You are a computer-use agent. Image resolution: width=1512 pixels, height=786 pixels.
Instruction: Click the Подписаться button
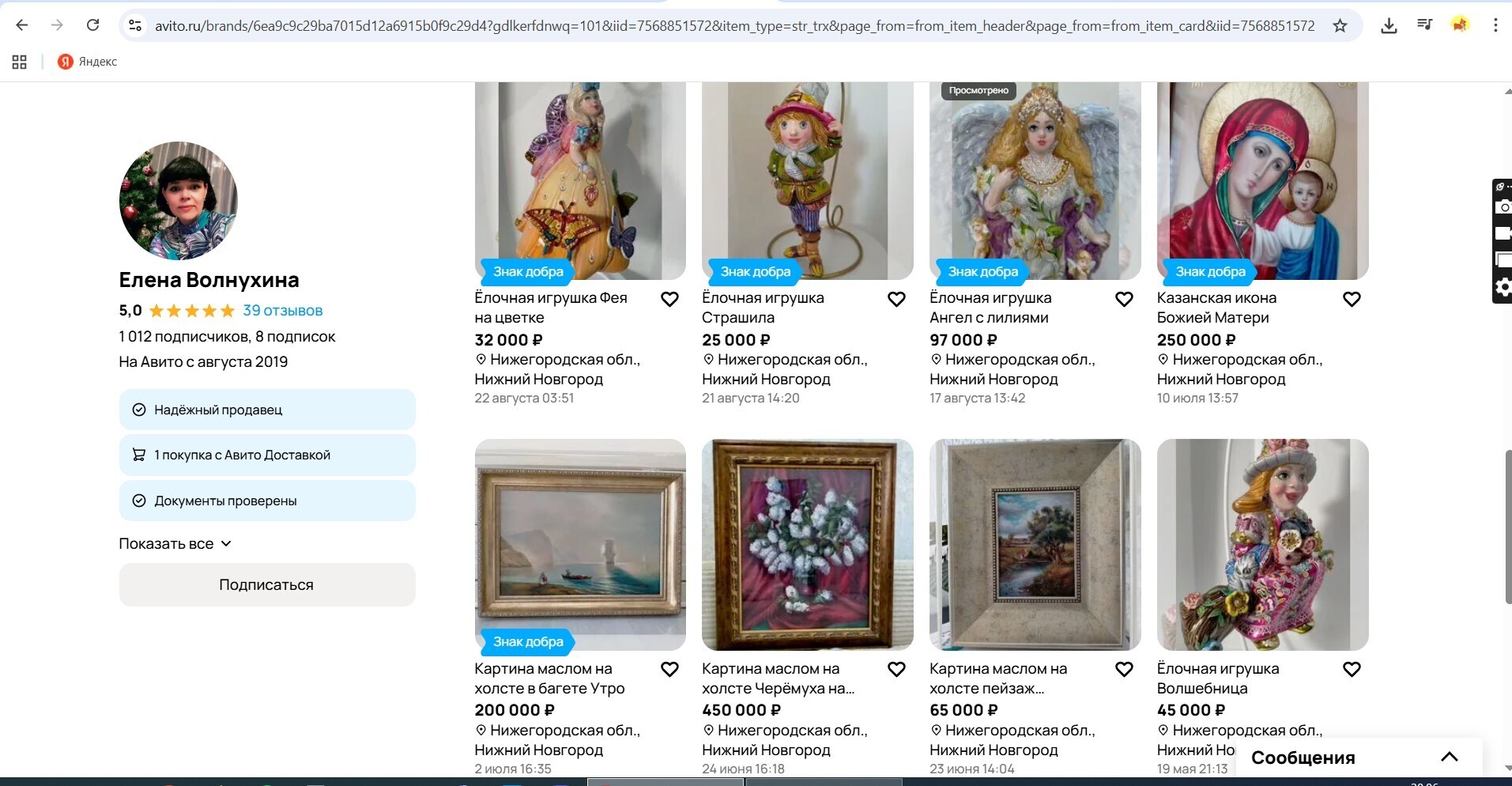pyautogui.click(x=267, y=584)
